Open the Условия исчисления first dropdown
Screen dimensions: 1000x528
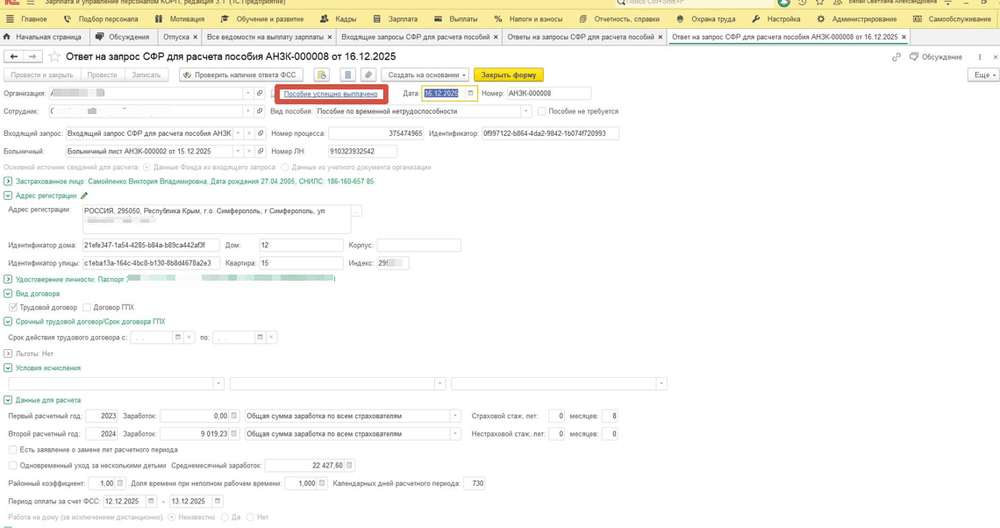(x=219, y=384)
